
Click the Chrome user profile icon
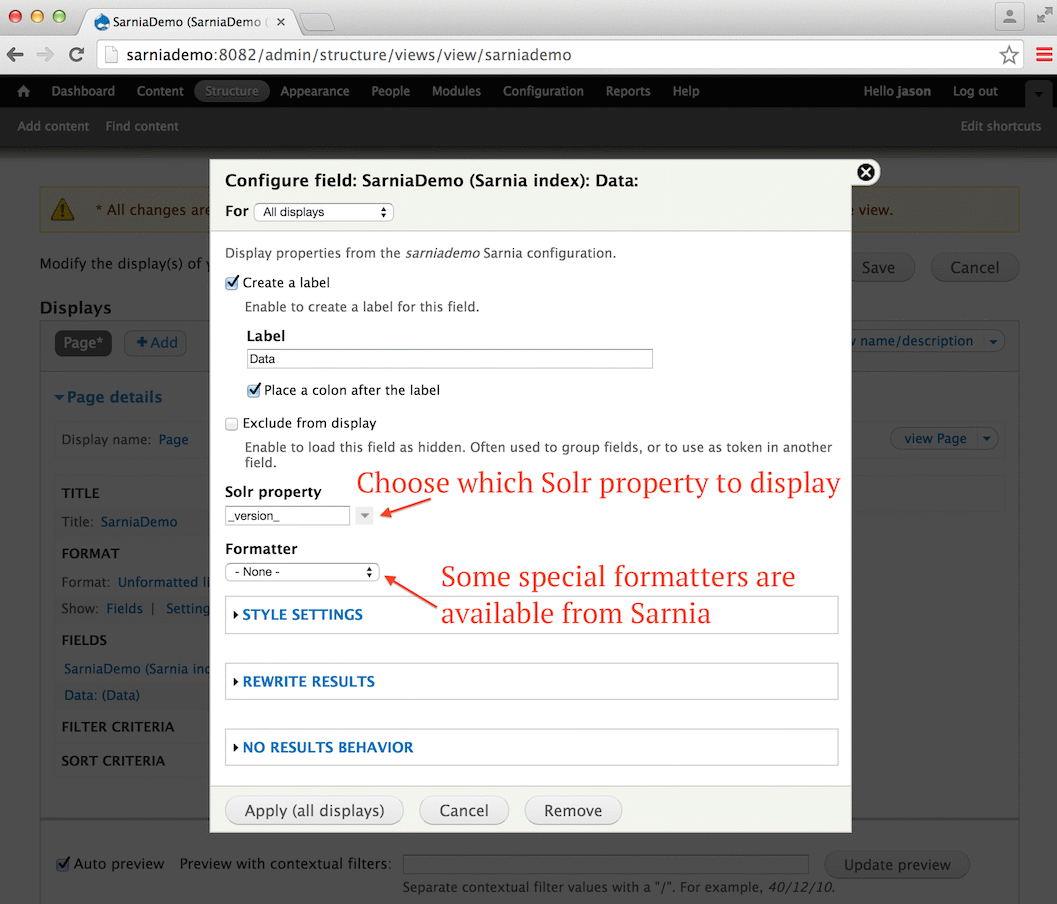pos(1010,17)
